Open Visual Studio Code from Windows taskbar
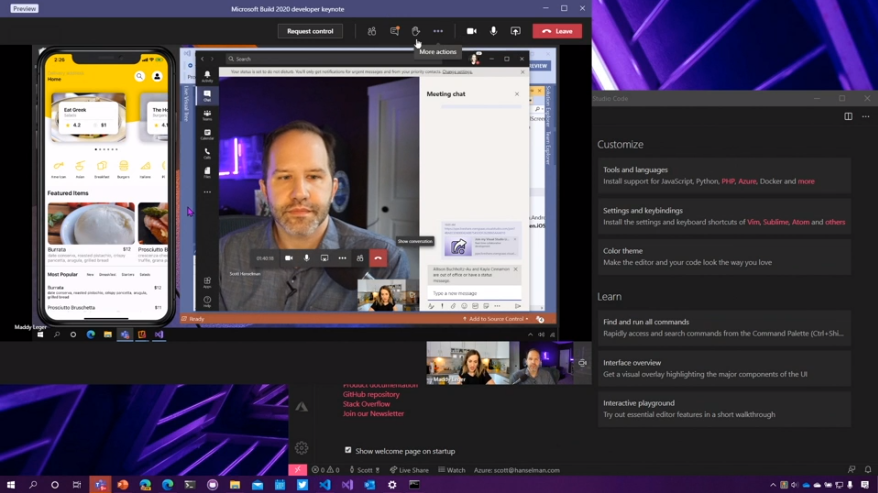The width and height of the screenshot is (878, 493). tap(325, 485)
